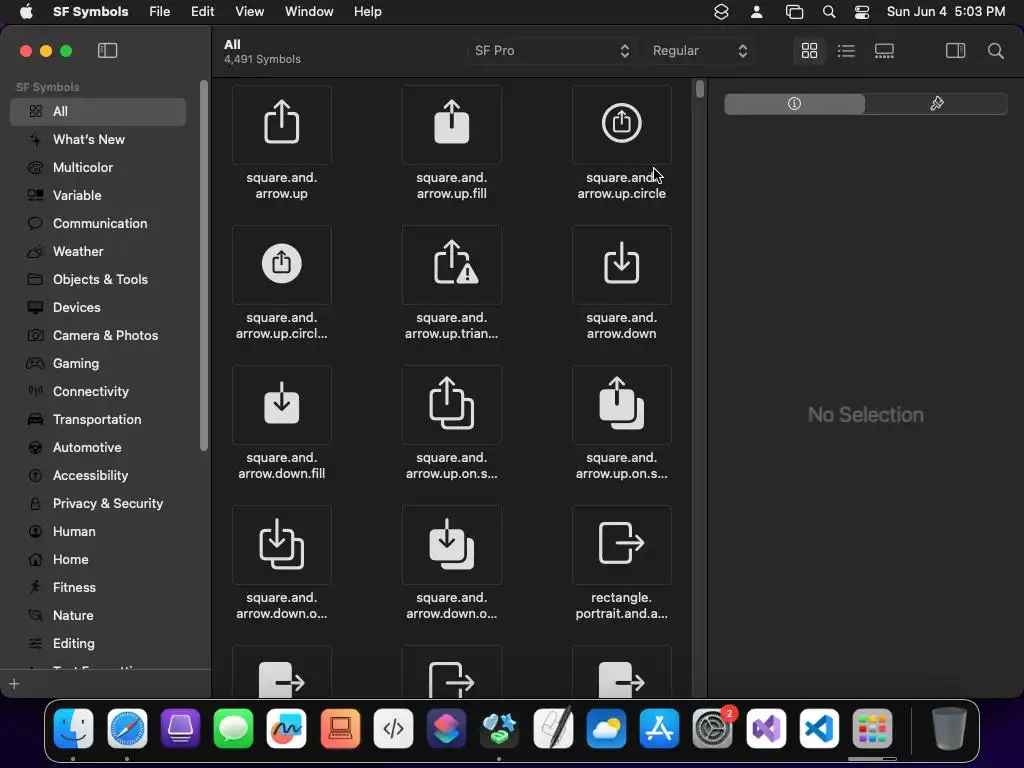Open the search field magnifier

(x=995, y=50)
